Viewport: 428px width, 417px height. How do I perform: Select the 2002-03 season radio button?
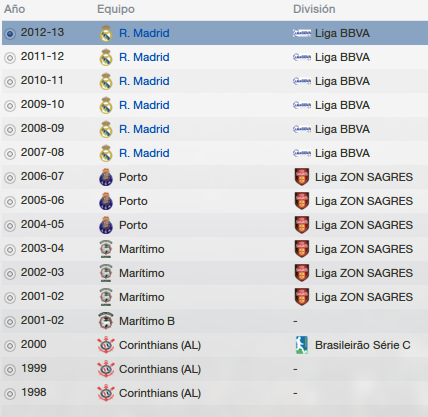pos(10,274)
